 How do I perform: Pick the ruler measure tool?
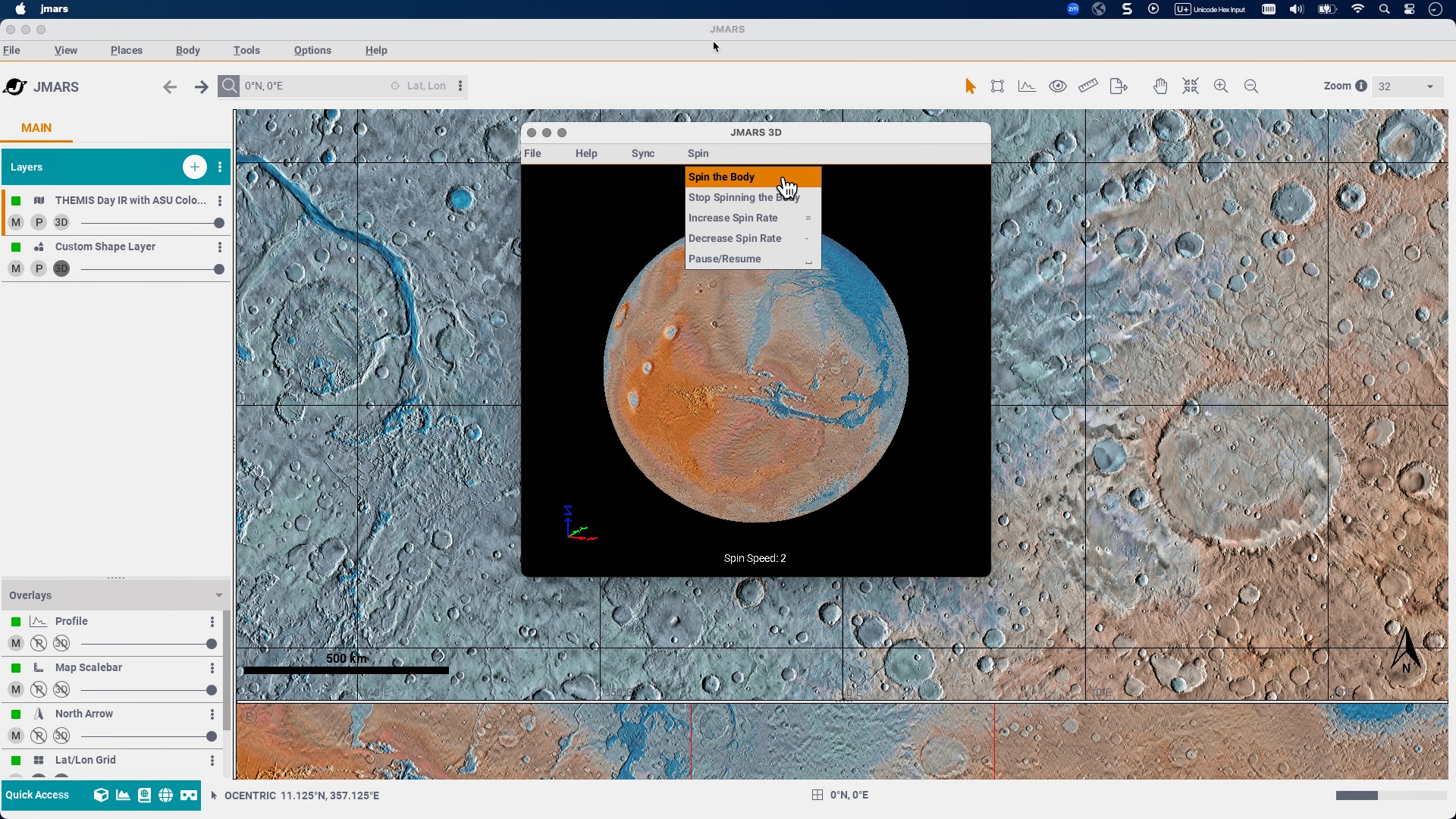click(1088, 86)
